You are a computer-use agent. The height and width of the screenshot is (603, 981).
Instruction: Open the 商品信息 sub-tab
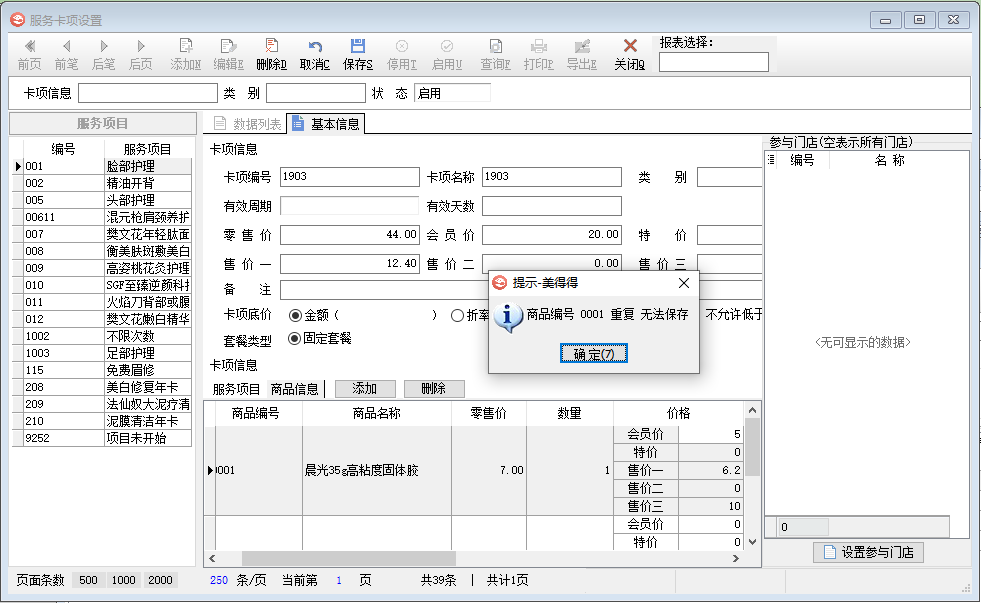295,389
